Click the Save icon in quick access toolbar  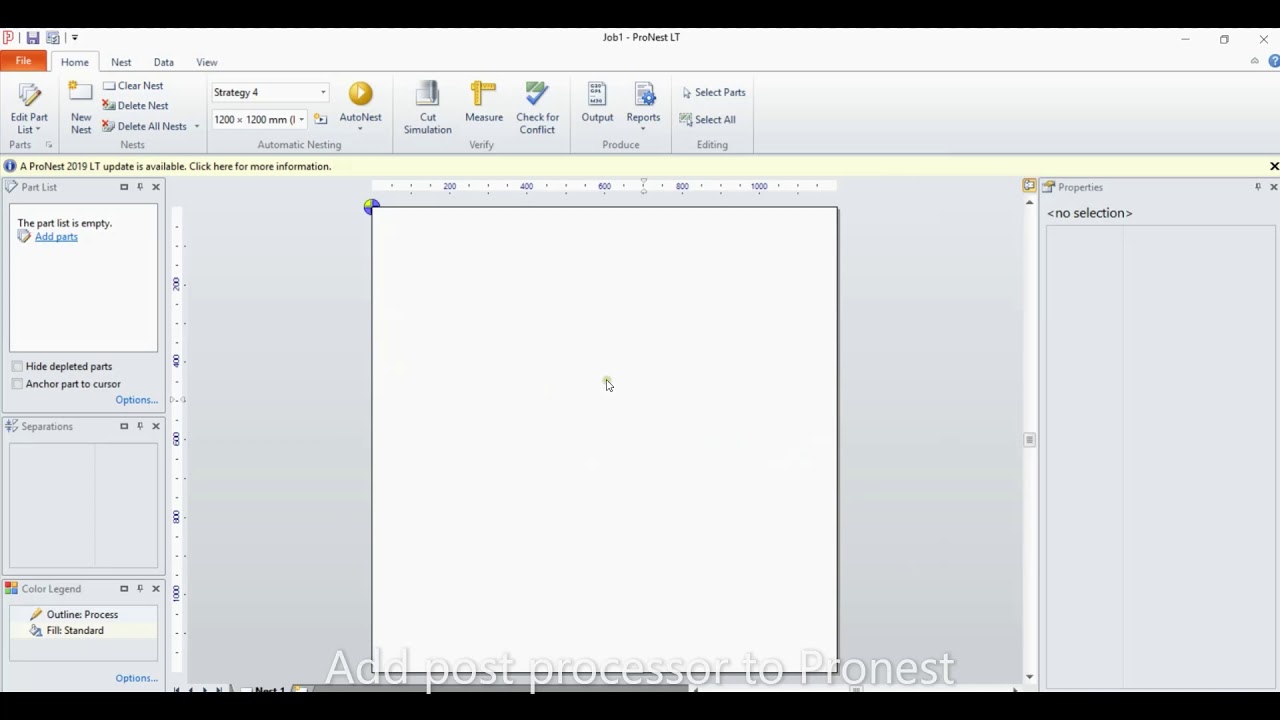(x=33, y=38)
